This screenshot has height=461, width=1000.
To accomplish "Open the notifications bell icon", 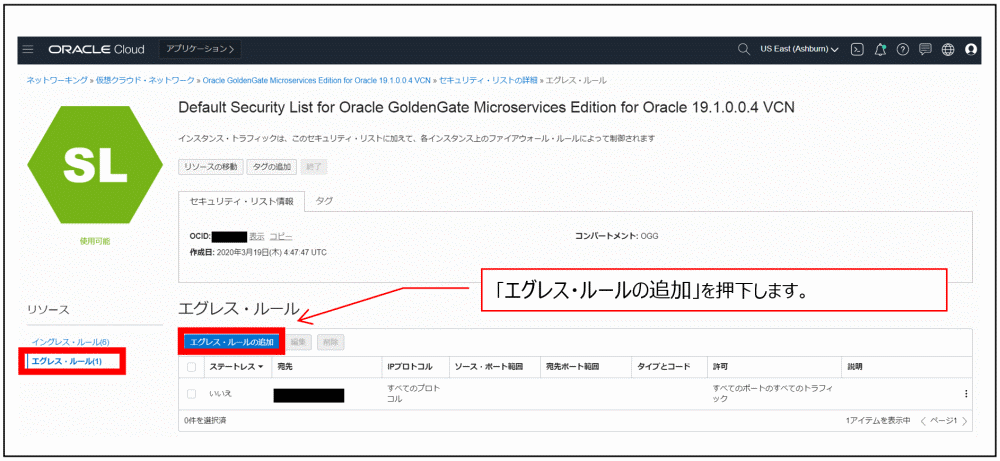I will pyautogui.click(x=881, y=50).
